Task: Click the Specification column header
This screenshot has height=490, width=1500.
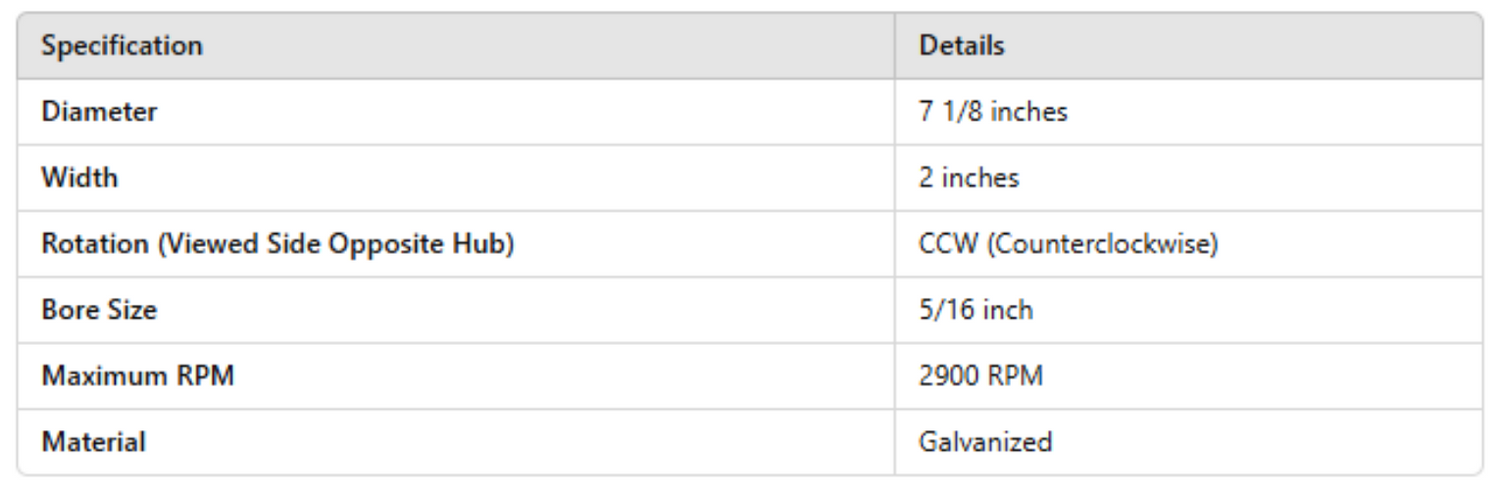Action: pos(122,46)
